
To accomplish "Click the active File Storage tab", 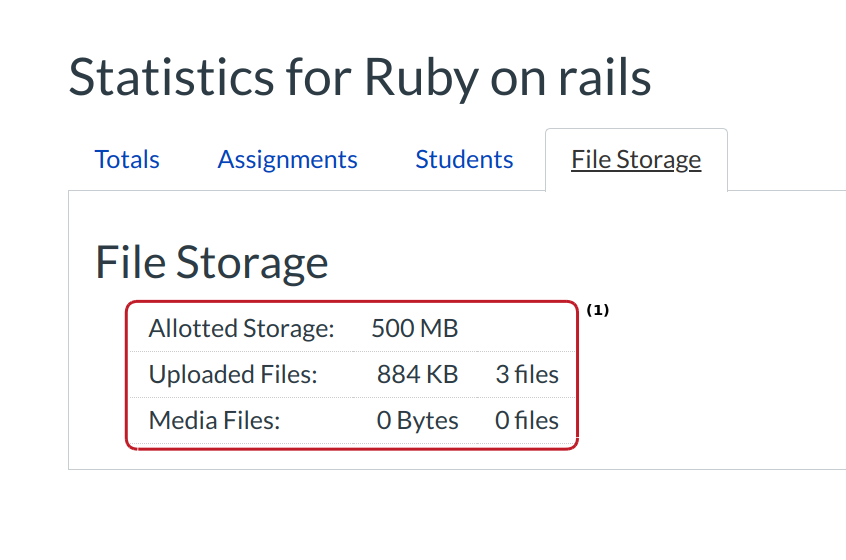I will [x=636, y=160].
